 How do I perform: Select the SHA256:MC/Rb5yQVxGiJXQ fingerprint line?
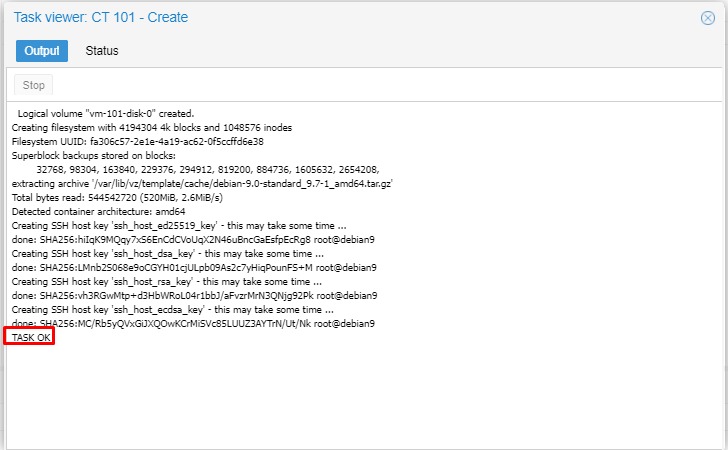tap(193, 323)
